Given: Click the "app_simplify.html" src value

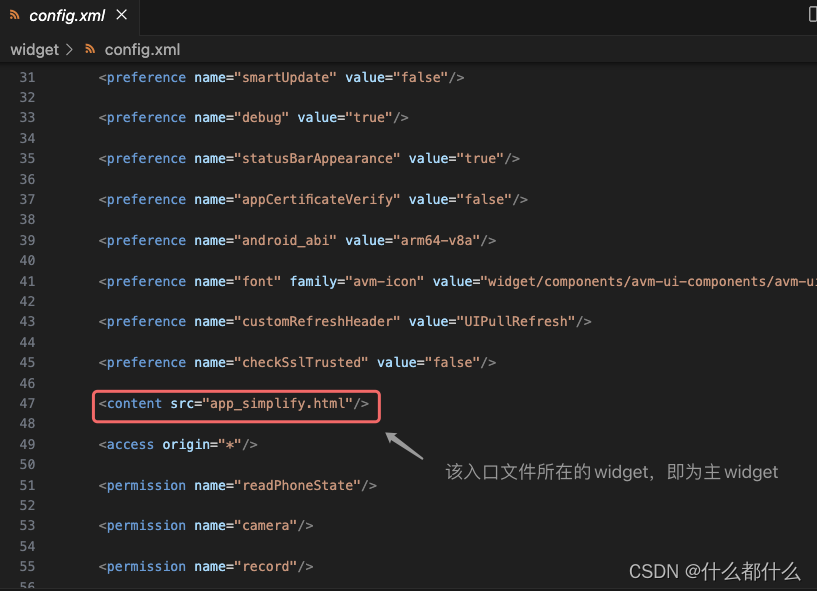Looking at the screenshot, I should tap(278, 403).
